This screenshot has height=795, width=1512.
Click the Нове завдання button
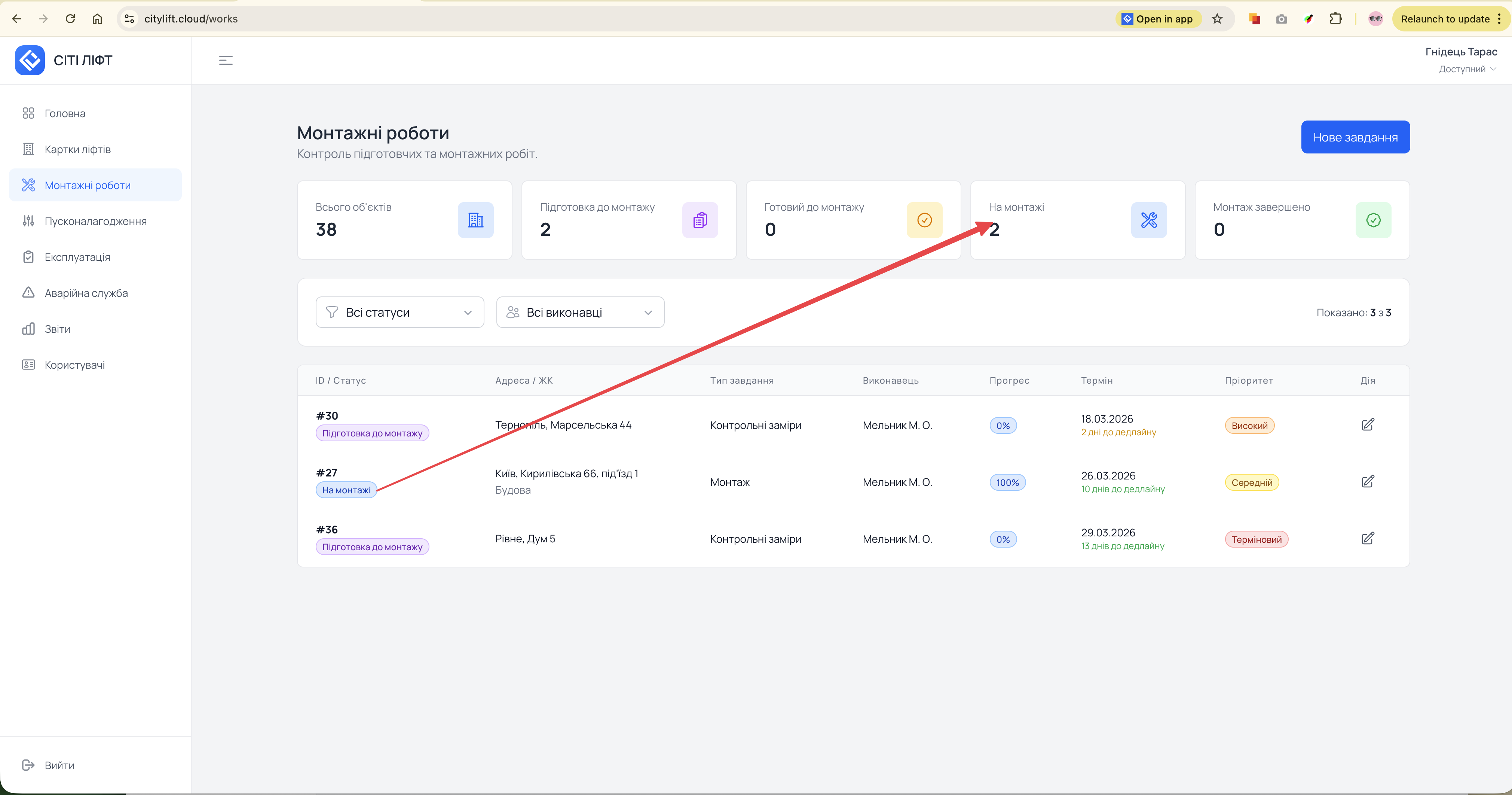click(x=1355, y=137)
